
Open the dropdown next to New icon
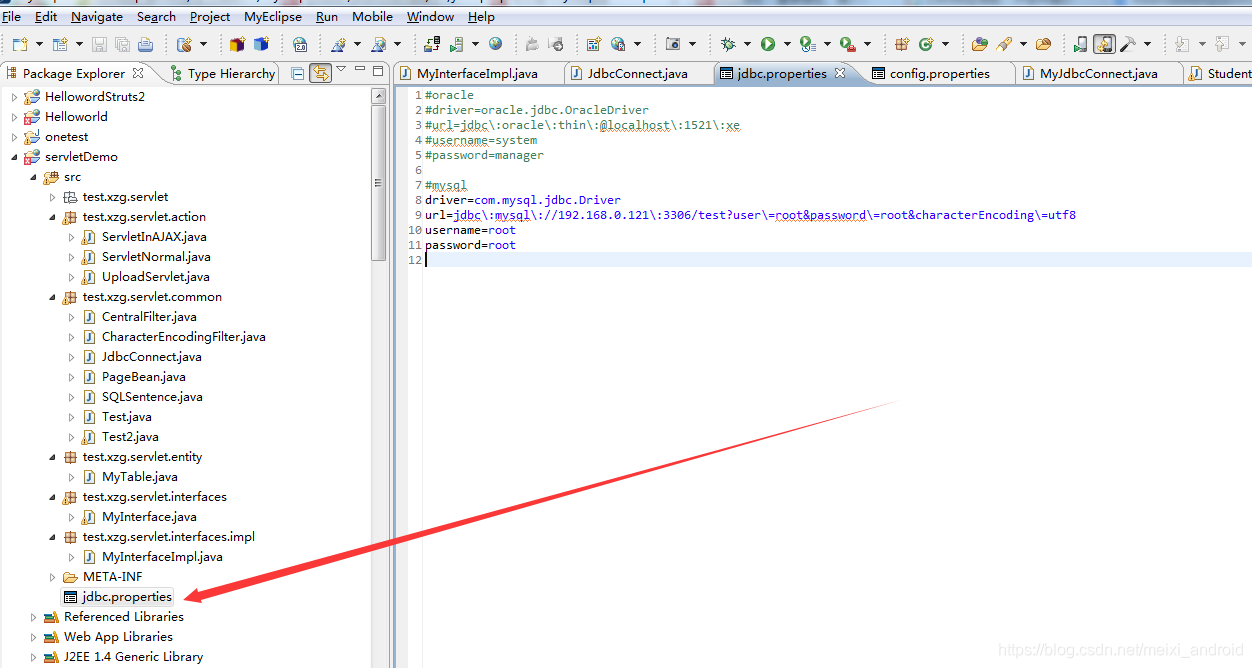[39, 44]
